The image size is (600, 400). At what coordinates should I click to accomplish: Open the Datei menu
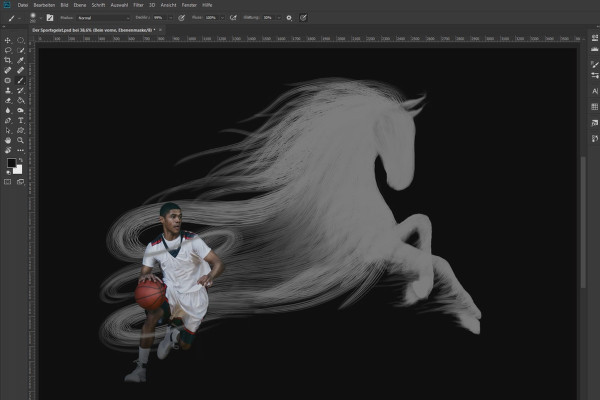point(23,5)
